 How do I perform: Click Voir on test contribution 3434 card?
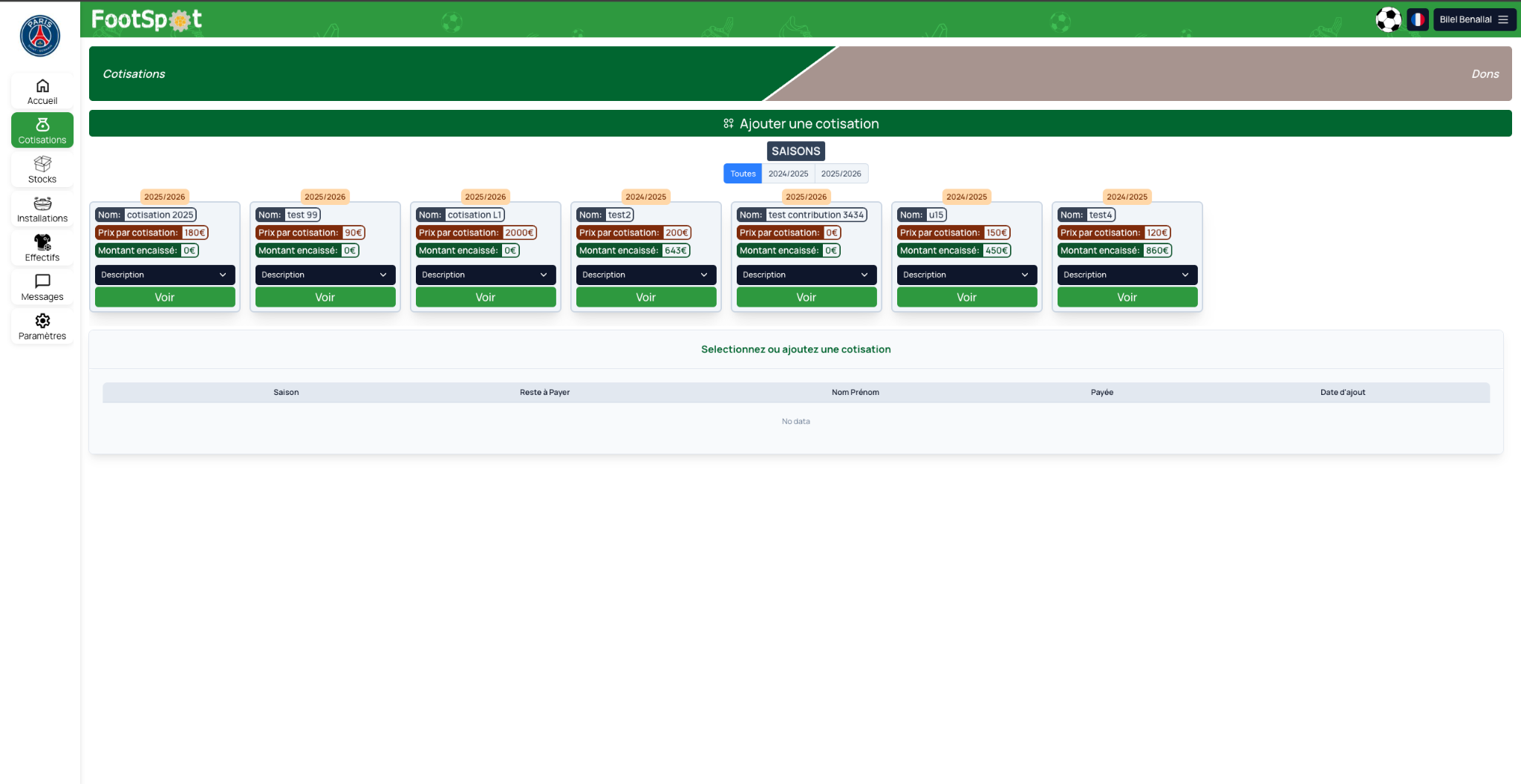point(807,297)
